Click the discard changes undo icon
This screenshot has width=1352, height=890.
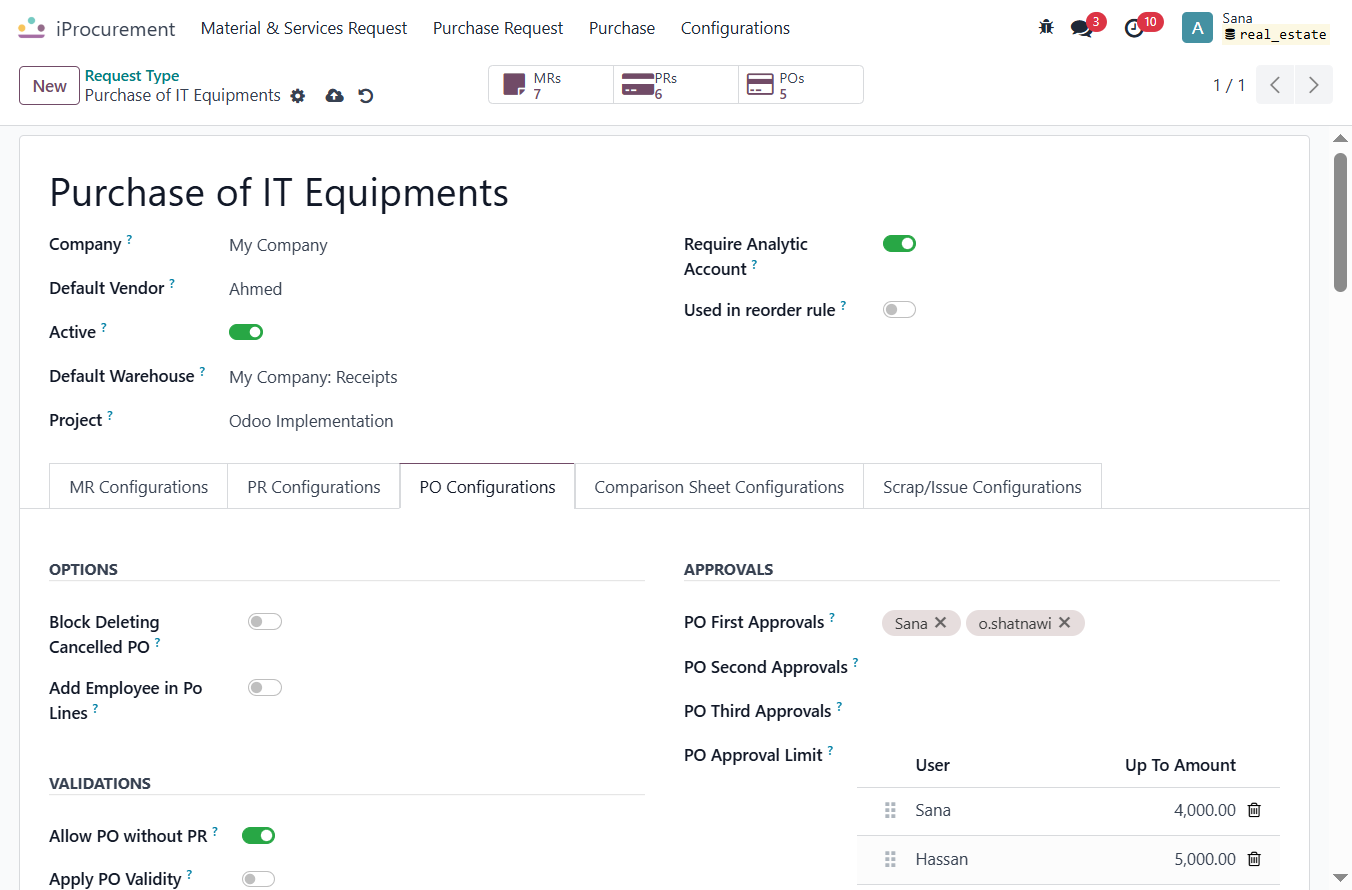[366, 96]
